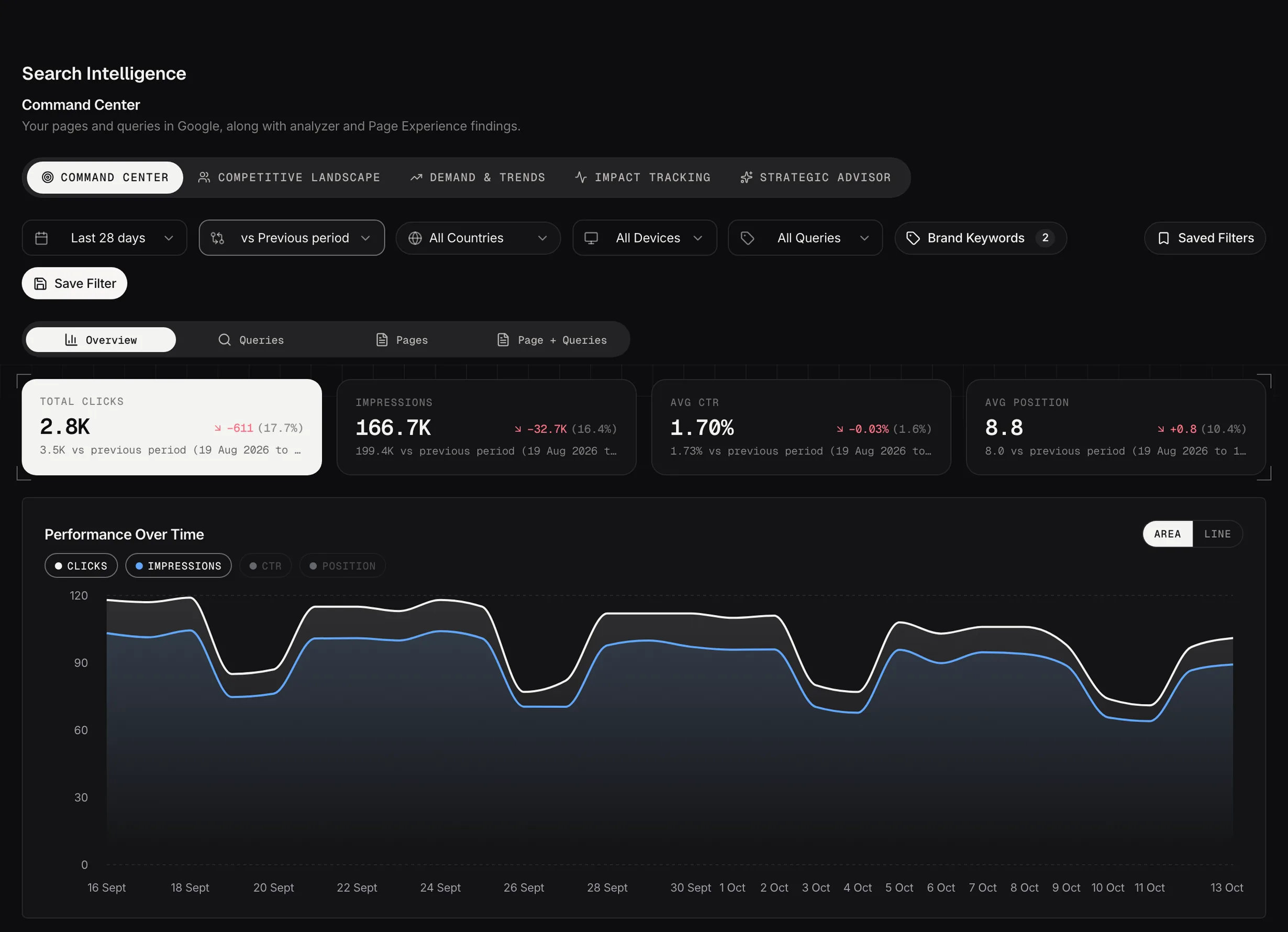Select the Pages sub-tab
The height and width of the screenshot is (932, 1288).
click(x=402, y=340)
